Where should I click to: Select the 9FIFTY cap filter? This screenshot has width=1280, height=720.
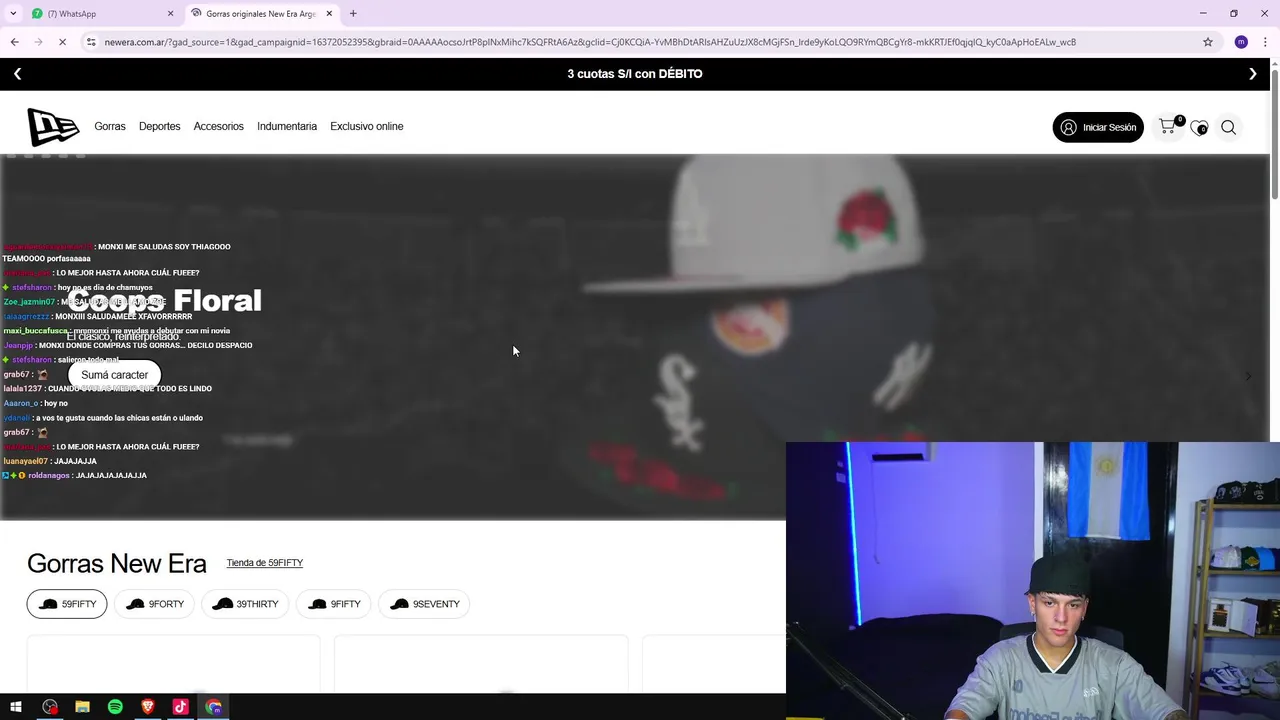[334, 604]
